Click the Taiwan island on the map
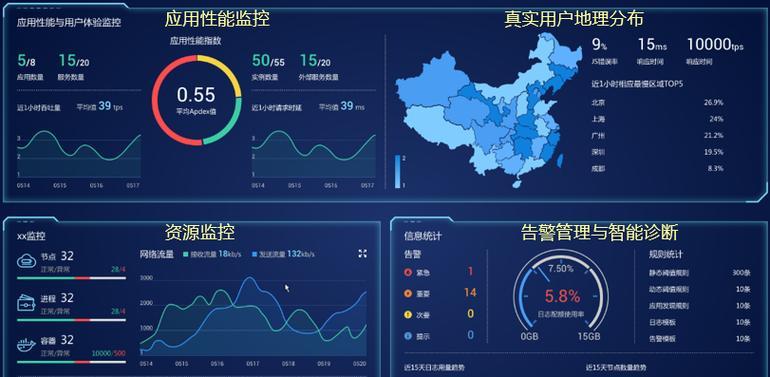 pyautogui.click(x=560, y=160)
